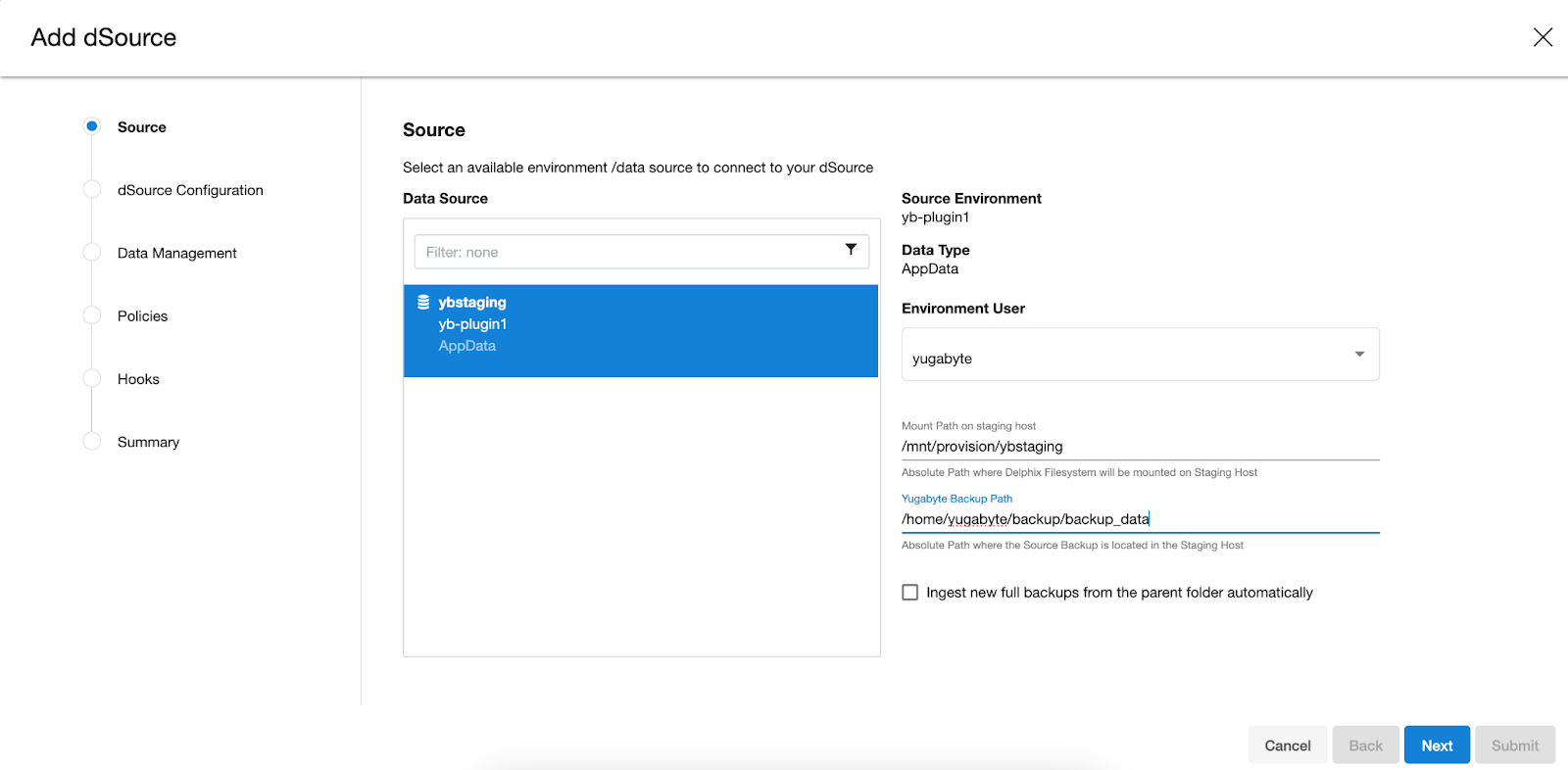Click the filter funnel icon
The width and height of the screenshot is (1568, 770).
(851, 250)
